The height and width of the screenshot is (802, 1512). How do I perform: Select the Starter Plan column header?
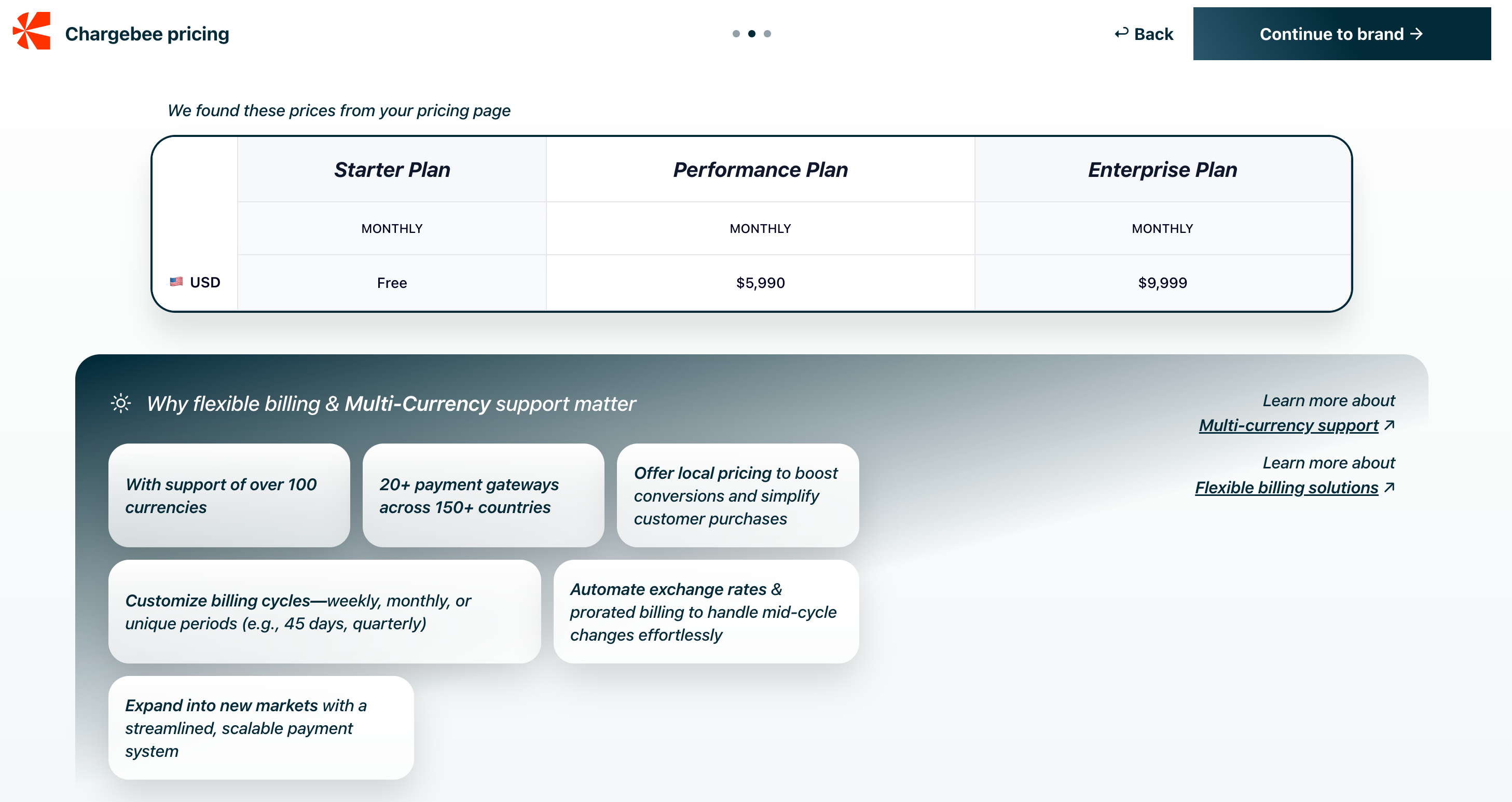pos(392,170)
